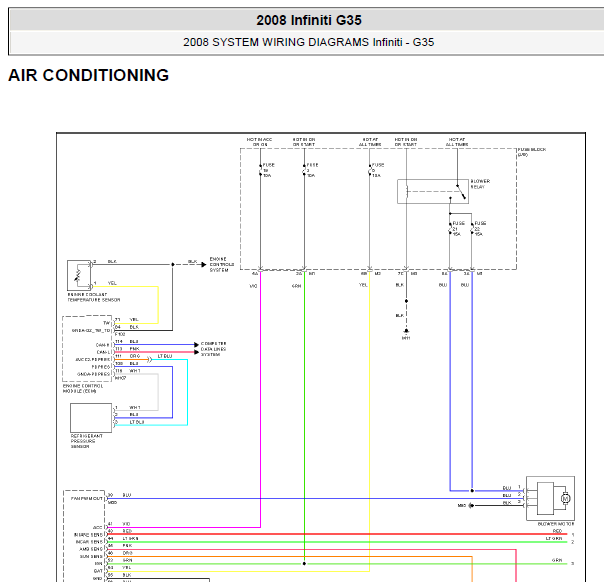Click the M11 ground symbol
604x582 pixels.
click(x=406, y=331)
